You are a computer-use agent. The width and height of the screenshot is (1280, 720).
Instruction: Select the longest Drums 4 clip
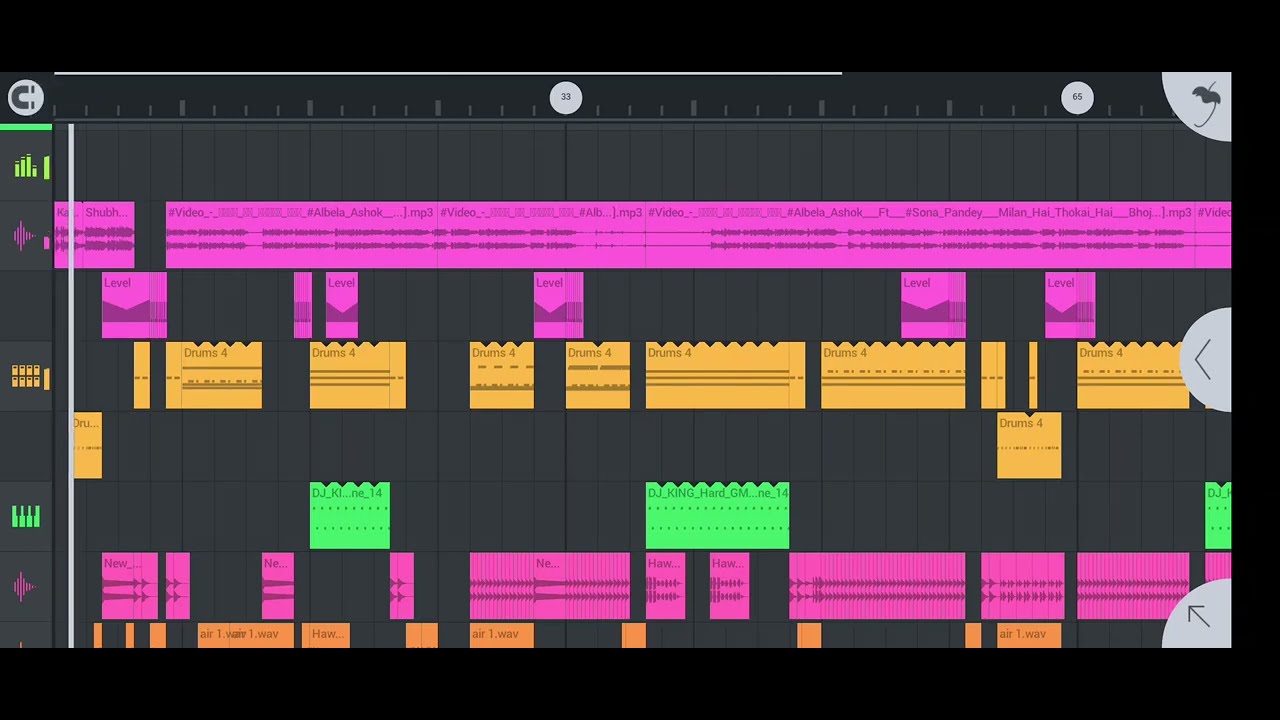coord(725,375)
